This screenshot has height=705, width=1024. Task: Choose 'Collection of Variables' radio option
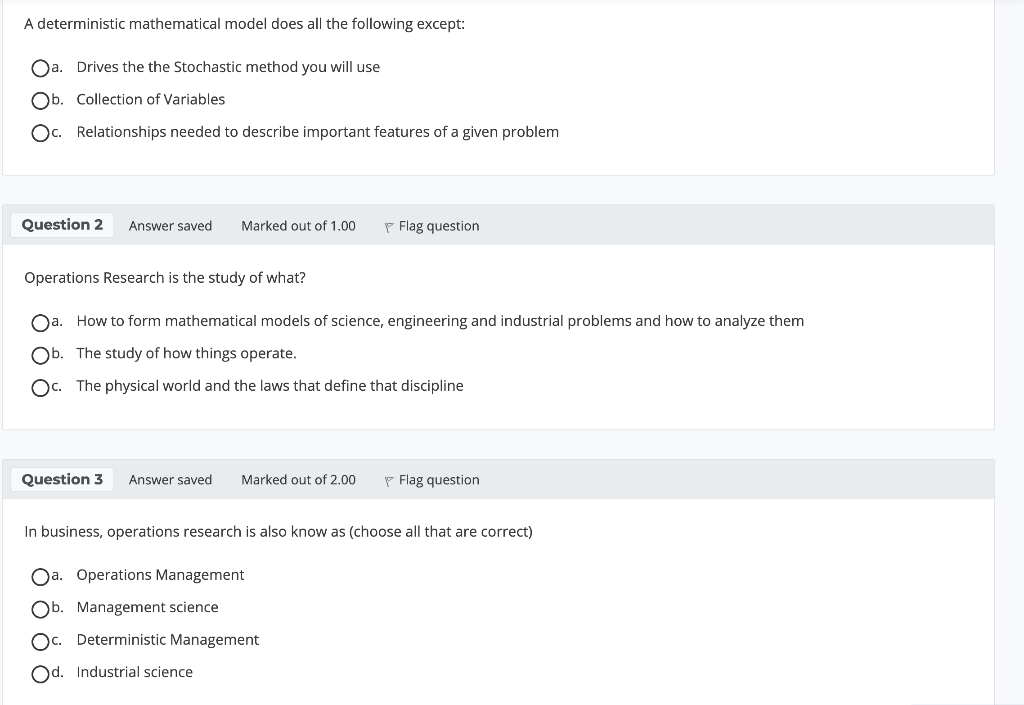(x=40, y=100)
